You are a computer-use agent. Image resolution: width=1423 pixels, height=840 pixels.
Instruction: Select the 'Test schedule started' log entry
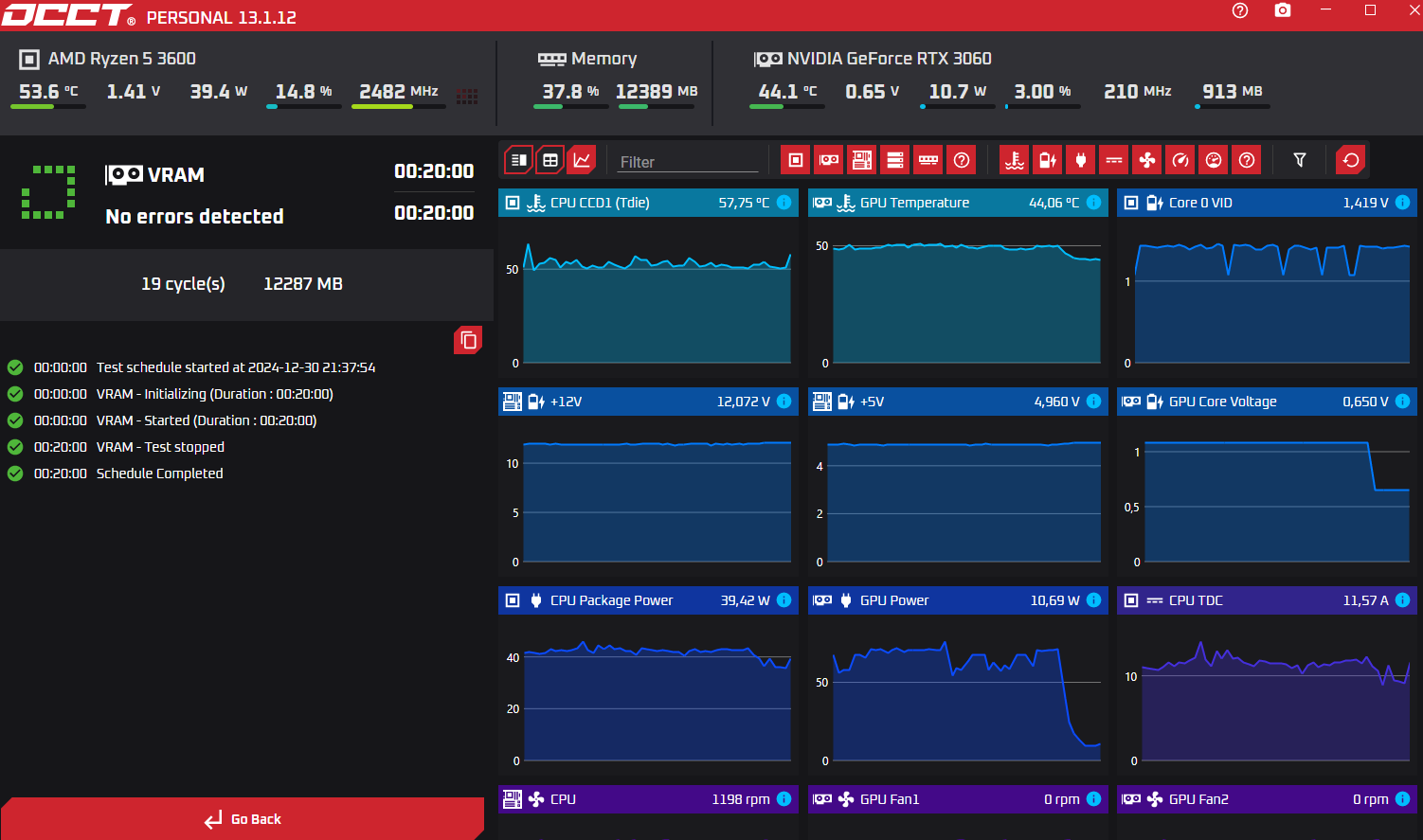click(x=236, y=367)
